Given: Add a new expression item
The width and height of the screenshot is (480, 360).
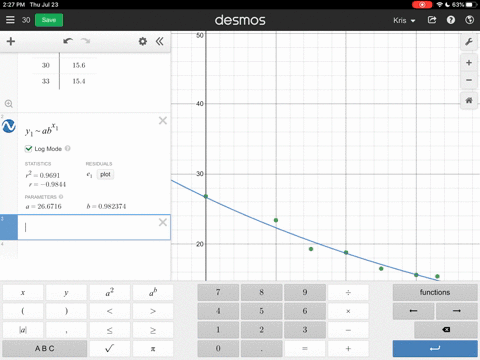Looking at the screenshot, I should pos(11,41).
